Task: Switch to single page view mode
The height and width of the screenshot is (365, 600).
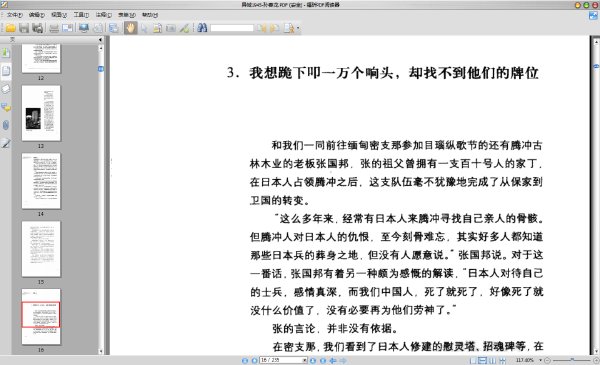Action: pyautogui.click(x=473, y=360)
